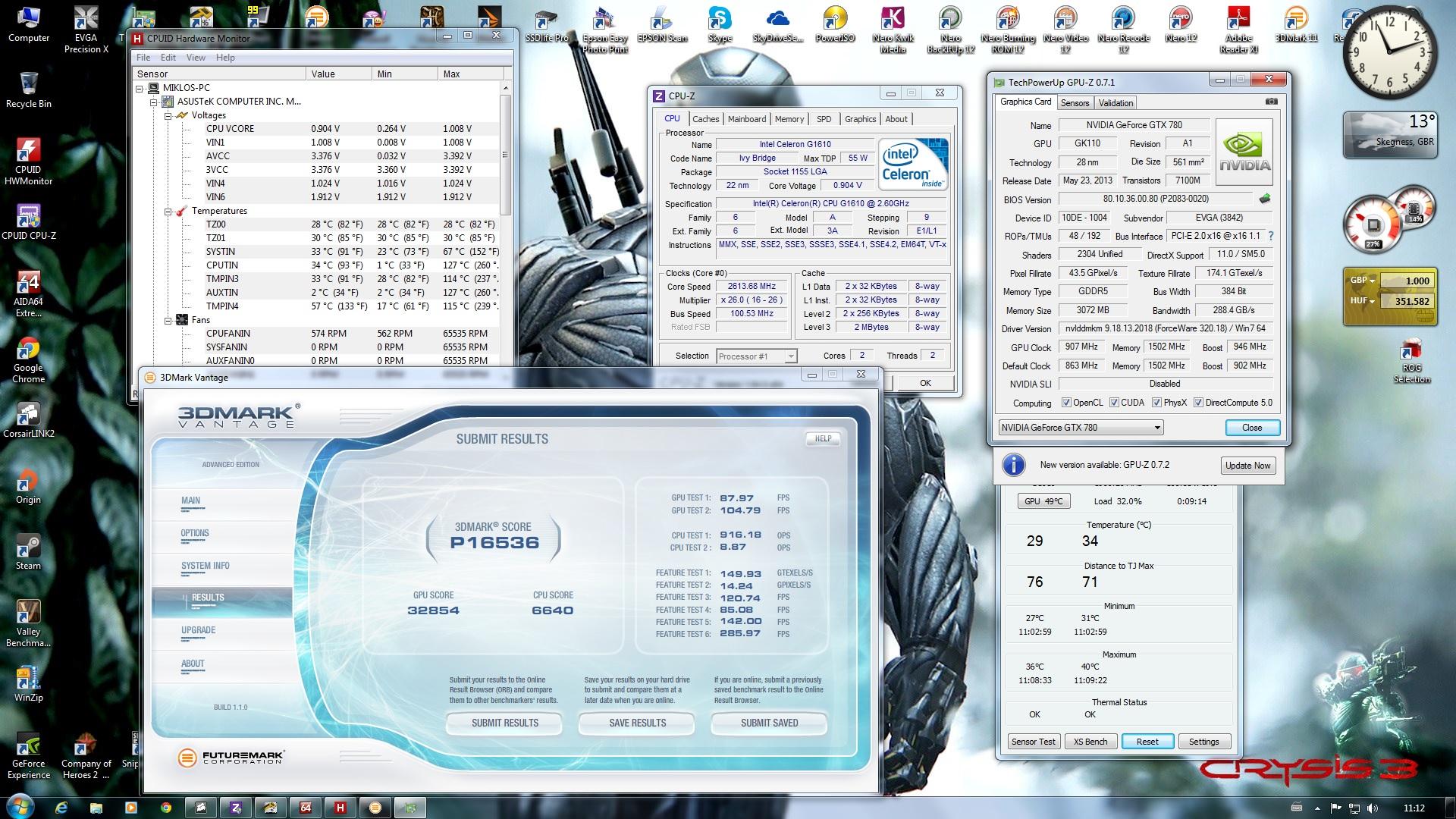The image size is (1456, 819).
Task: Click the bus interface question mark in GPU-Z
Action: 1271,236
